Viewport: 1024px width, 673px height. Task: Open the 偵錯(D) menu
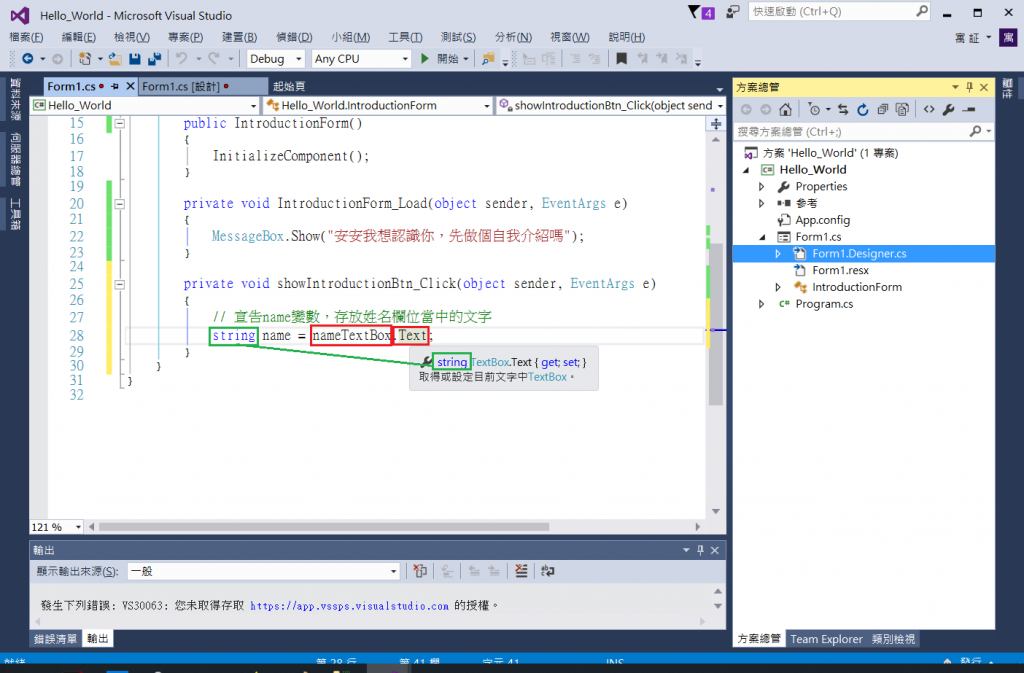(x=294, y=37)
